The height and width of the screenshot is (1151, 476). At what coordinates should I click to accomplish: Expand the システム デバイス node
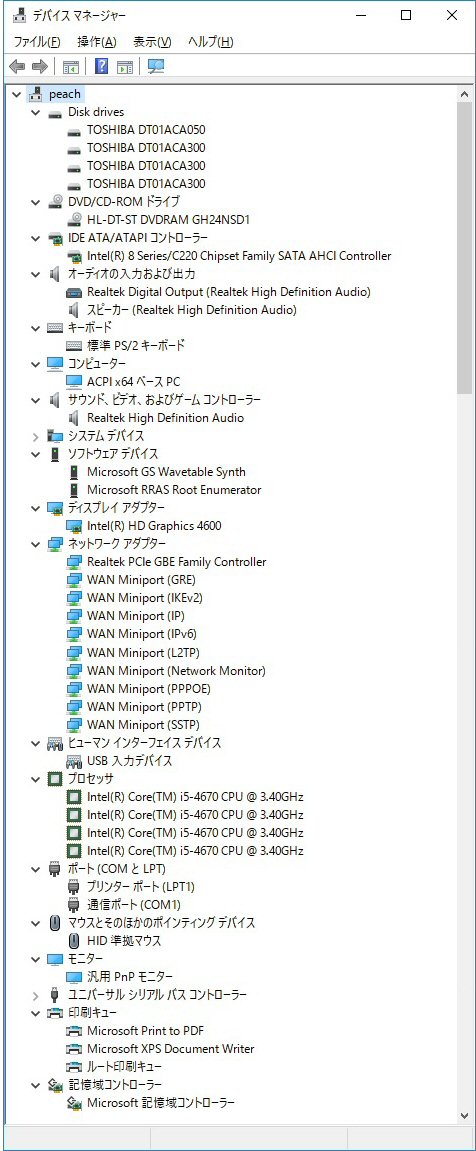[35, 436]
